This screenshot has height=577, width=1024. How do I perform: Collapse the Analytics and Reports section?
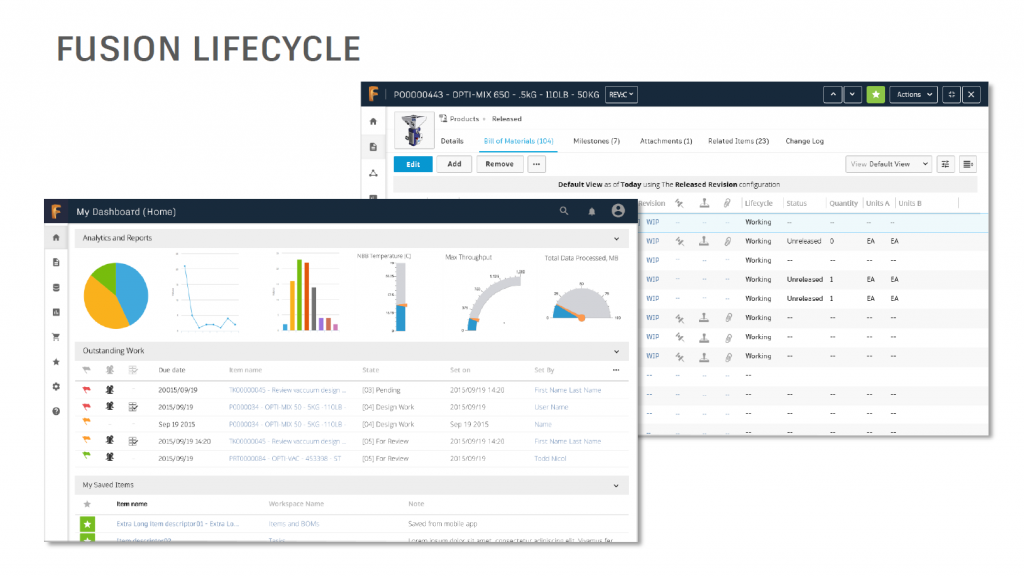pos(616,239)
